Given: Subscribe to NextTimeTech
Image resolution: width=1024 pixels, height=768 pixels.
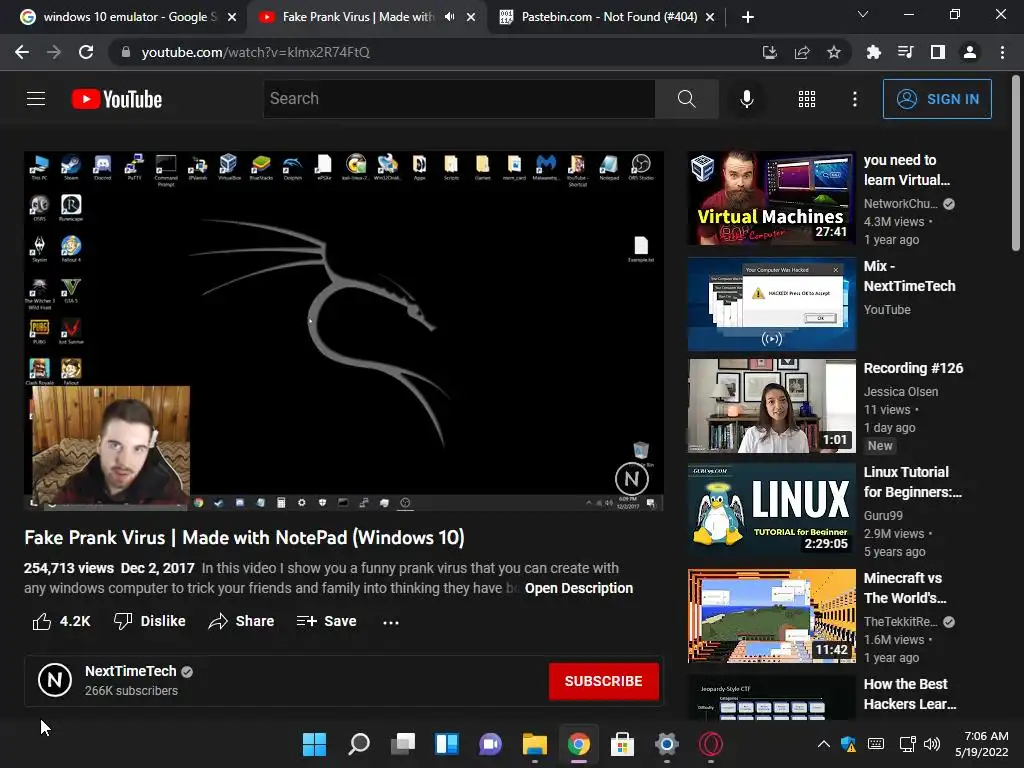Looking at the screenshot, I should 603,681.
